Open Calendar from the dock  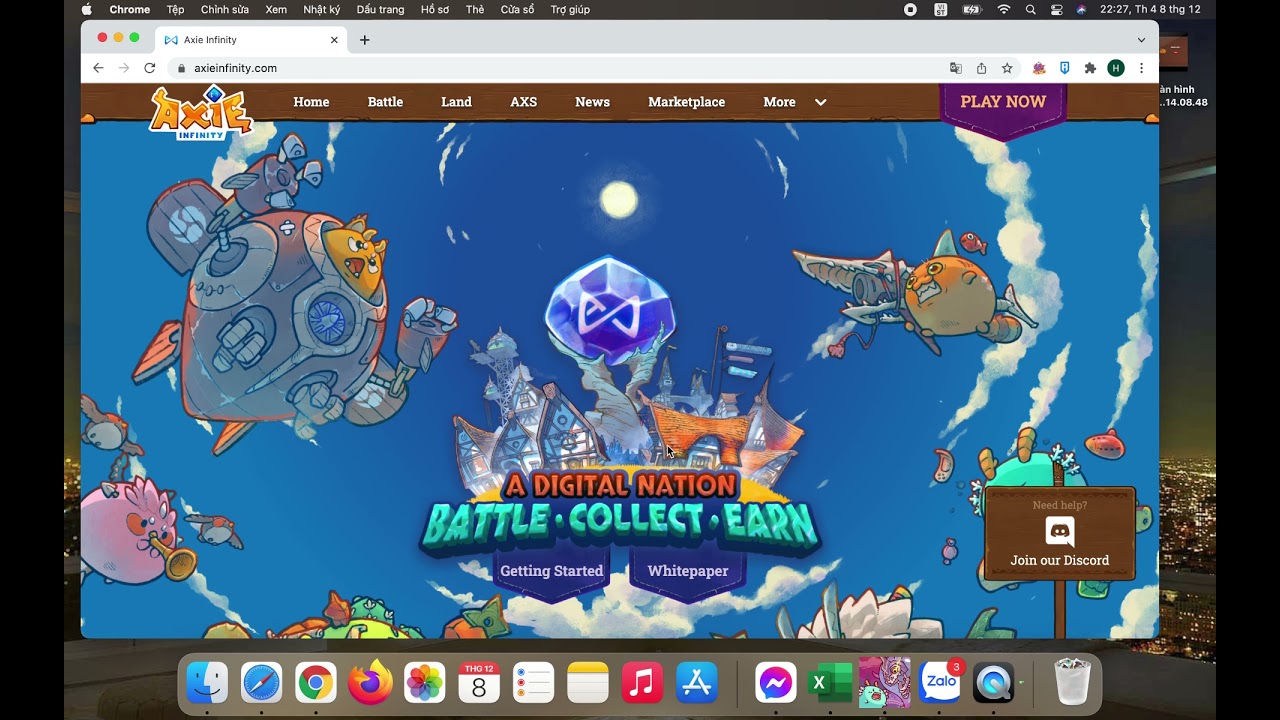click(x=479, y=683)
